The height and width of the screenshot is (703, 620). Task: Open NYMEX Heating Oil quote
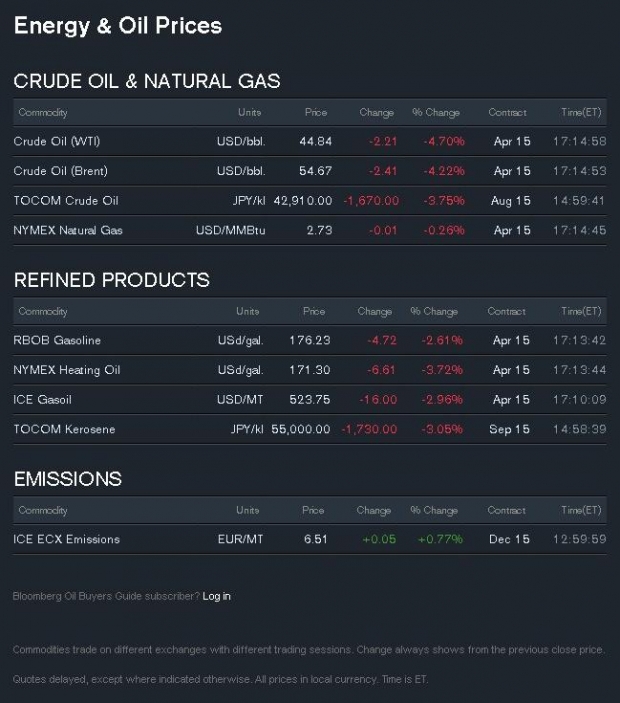click(x=67, y=370)
